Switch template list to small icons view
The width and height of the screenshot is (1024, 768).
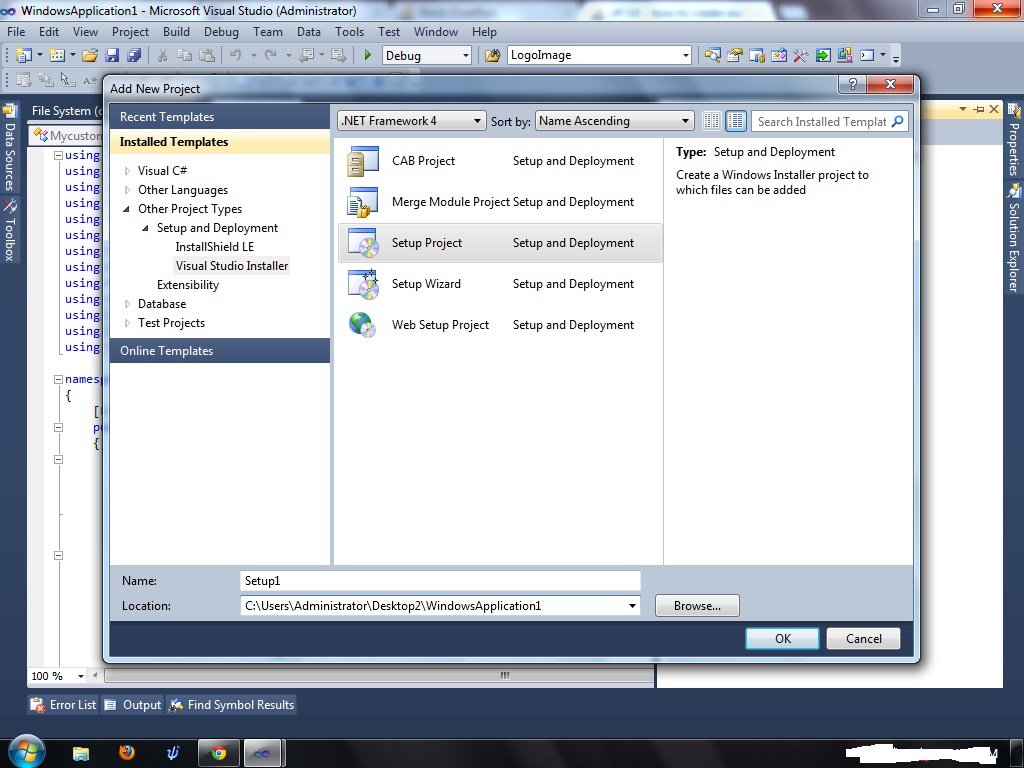[711, 121]
